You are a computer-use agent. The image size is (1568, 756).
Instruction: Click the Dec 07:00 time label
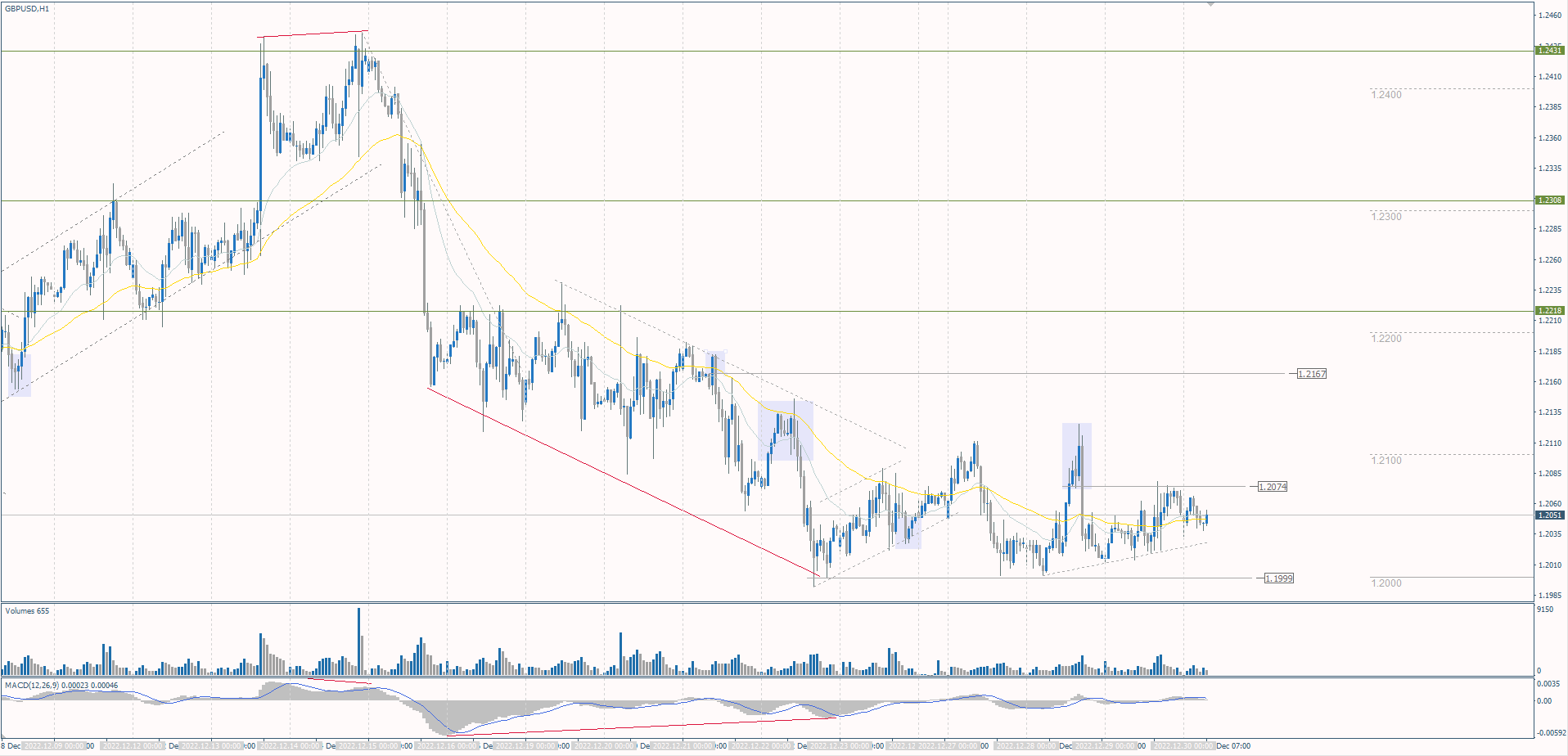[x=1233, y=746]
